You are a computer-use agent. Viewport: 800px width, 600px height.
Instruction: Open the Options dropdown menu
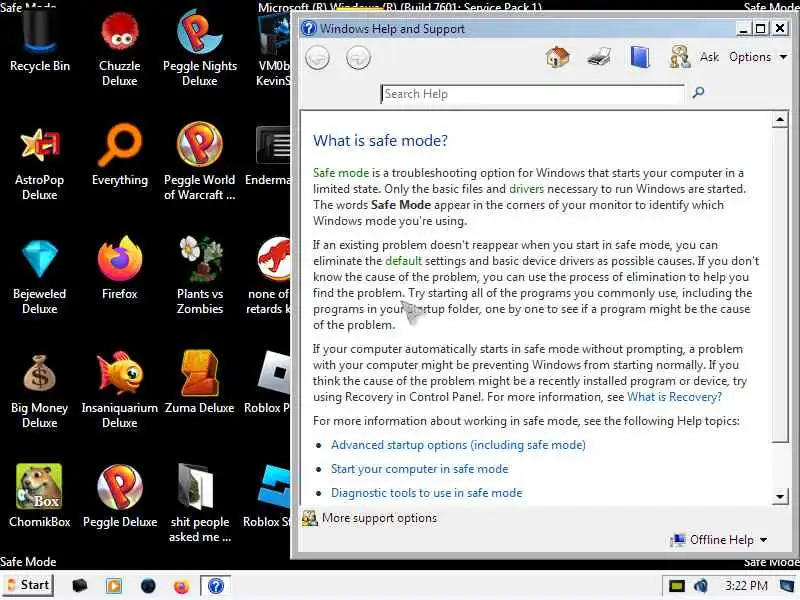click(758, 57)
